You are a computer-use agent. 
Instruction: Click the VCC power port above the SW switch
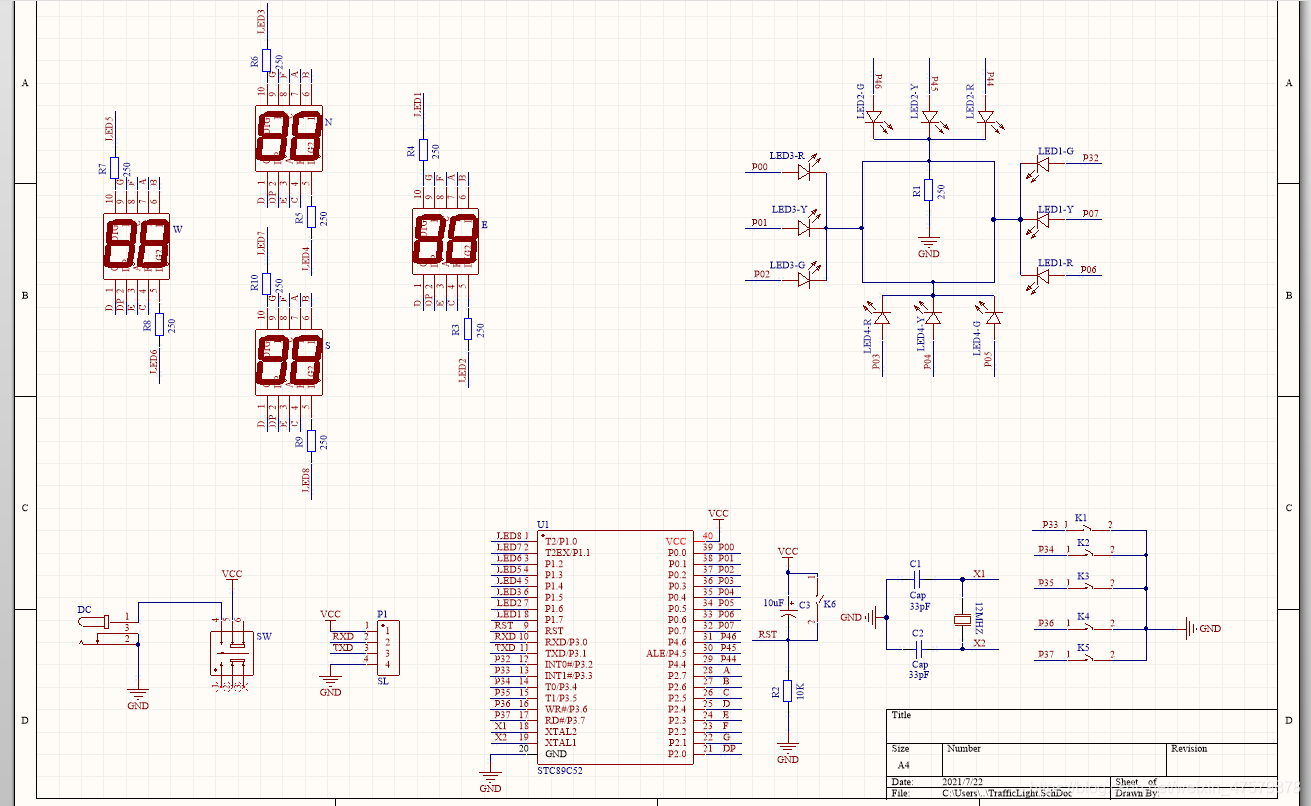[x=232, y=575]
